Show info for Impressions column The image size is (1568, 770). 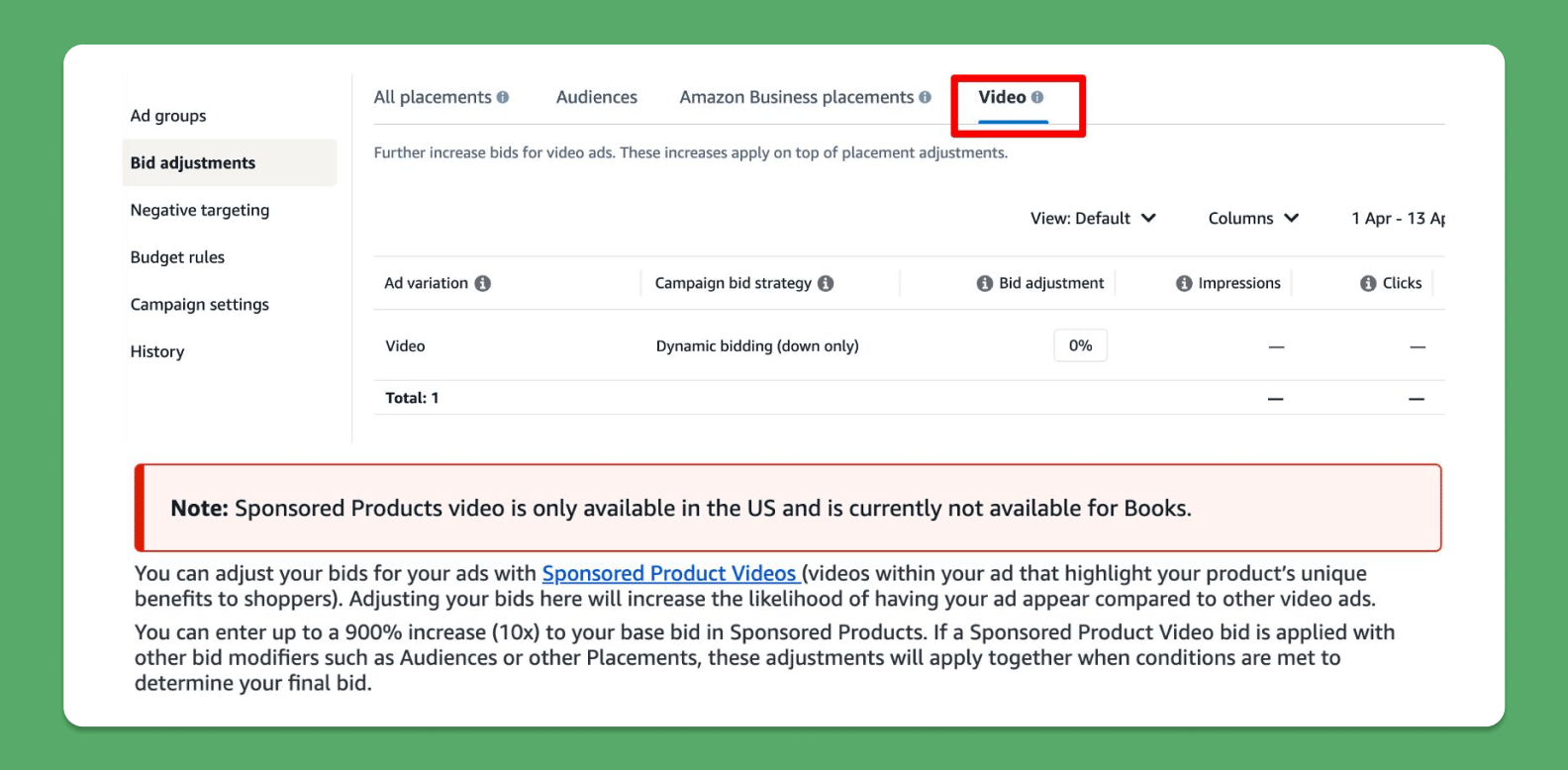tap(1184, 283)
